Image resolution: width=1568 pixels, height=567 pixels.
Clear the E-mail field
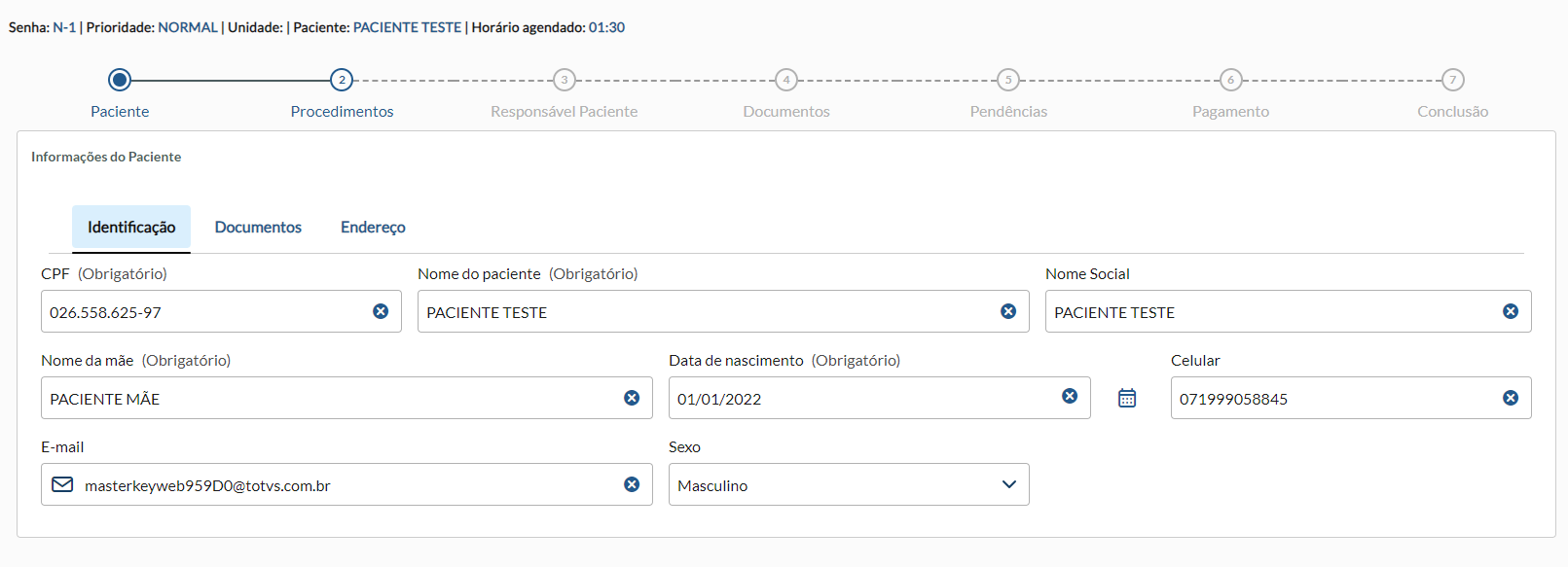(632, 484)
